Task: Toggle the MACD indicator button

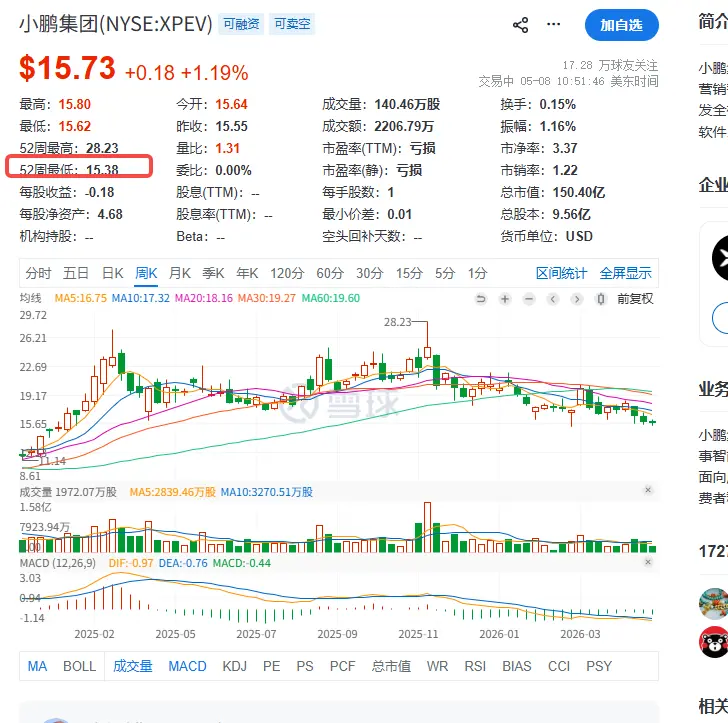Action: (x=187, y=666)
